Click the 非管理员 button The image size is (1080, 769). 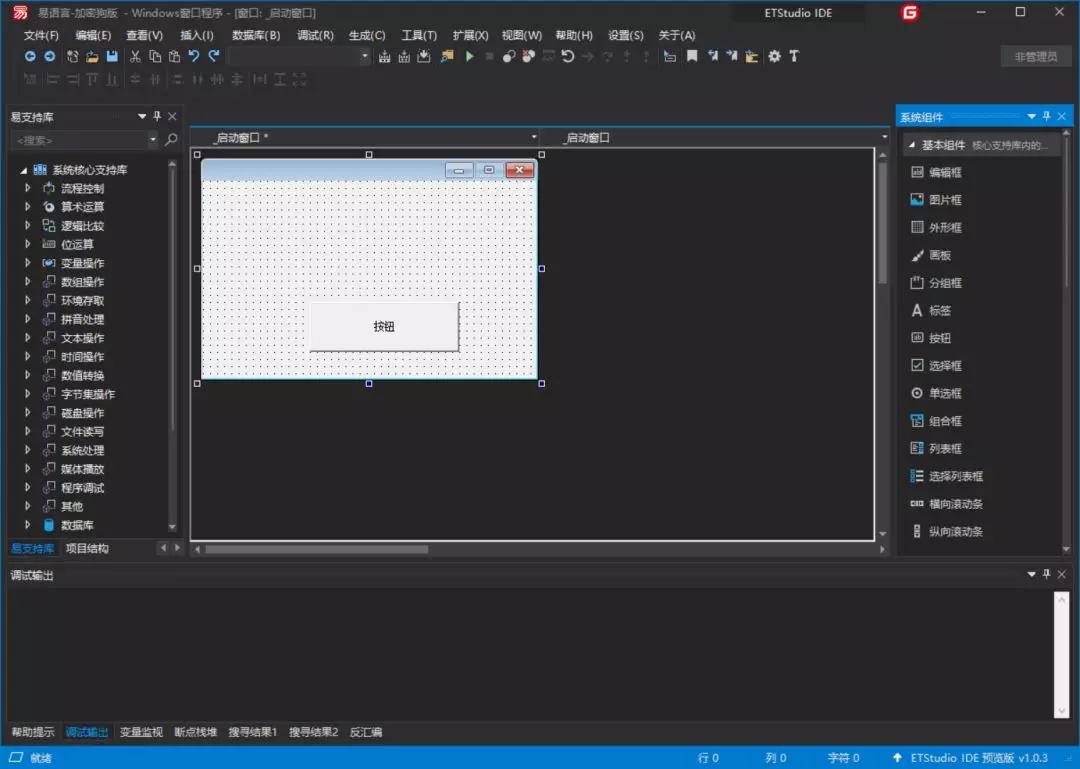coord(1035,56)
